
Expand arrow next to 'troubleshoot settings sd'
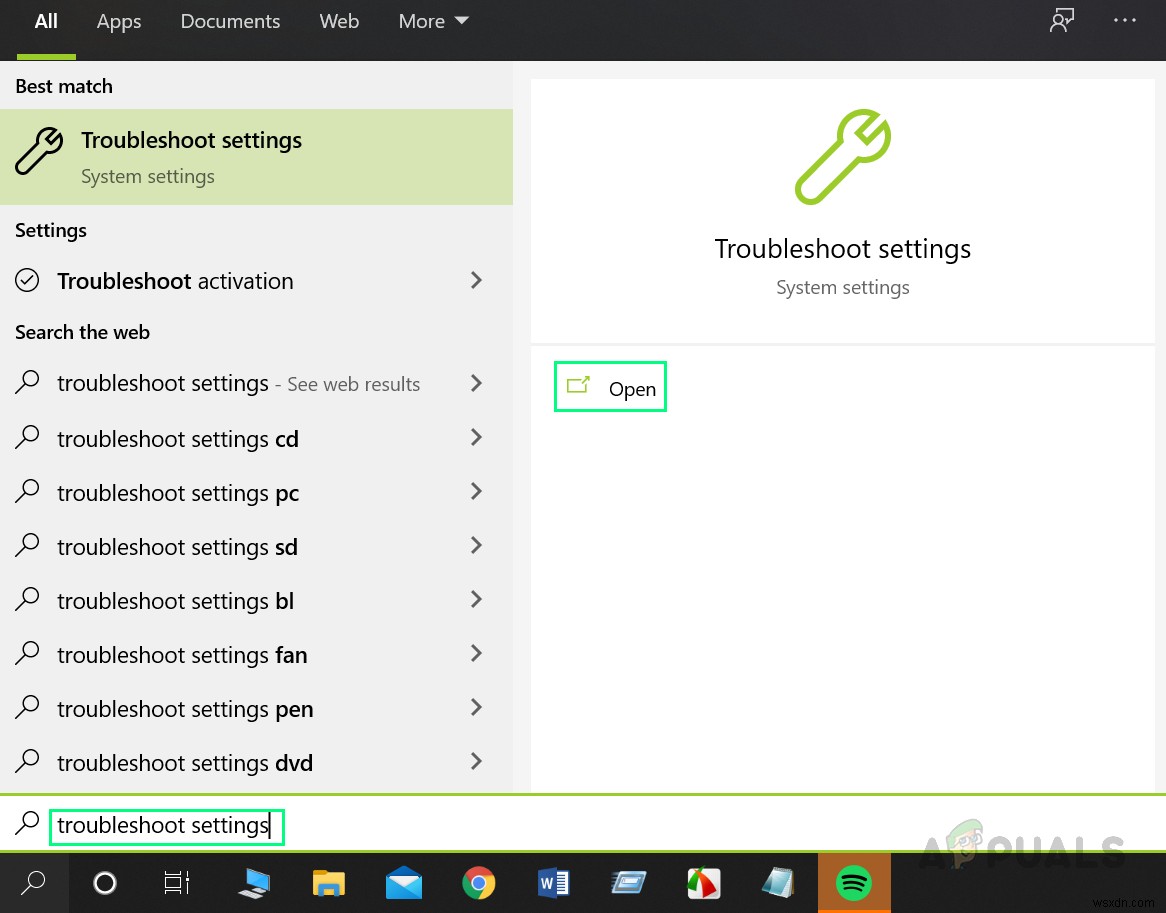[477, 546]
